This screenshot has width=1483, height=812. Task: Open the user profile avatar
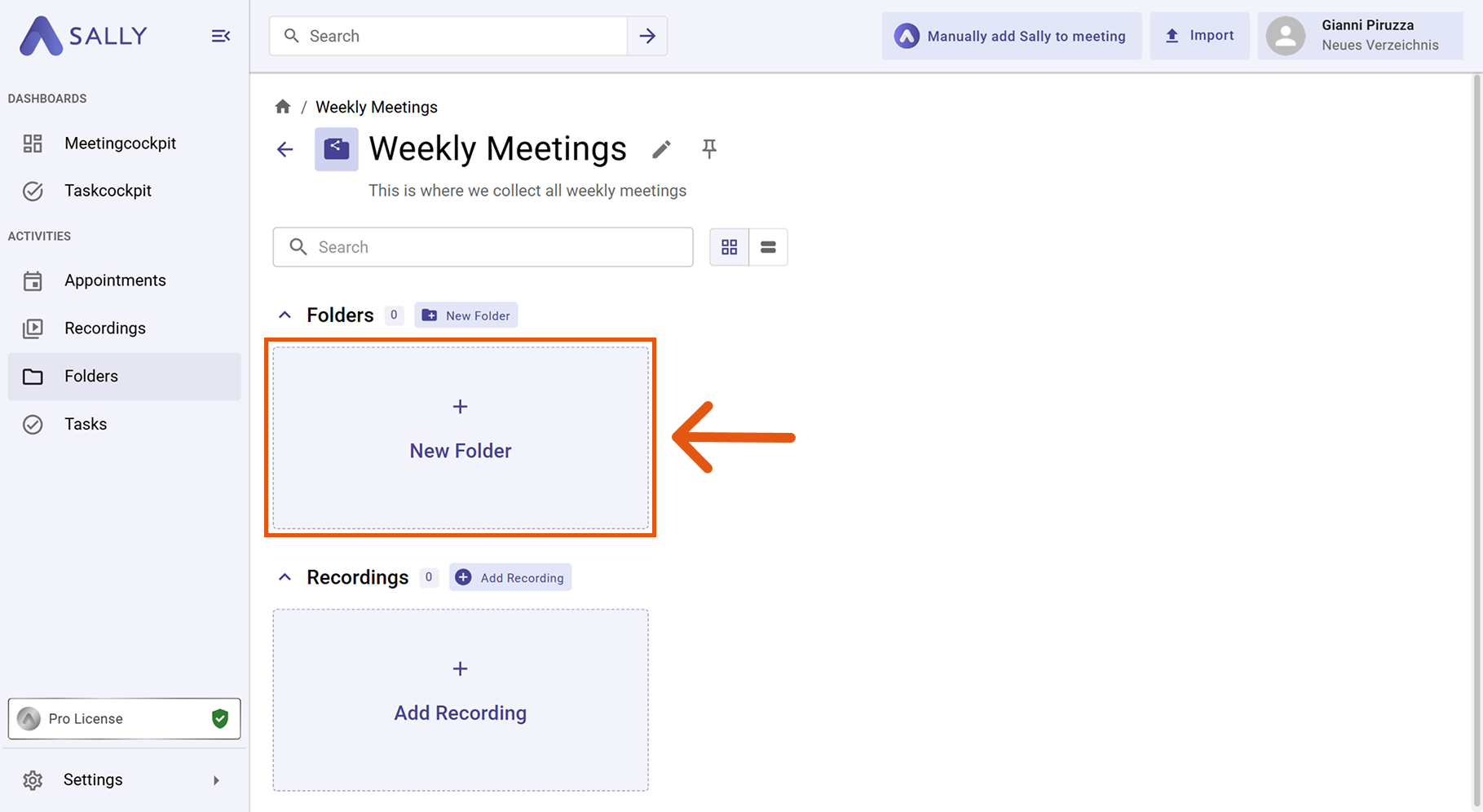(1286, 36)
